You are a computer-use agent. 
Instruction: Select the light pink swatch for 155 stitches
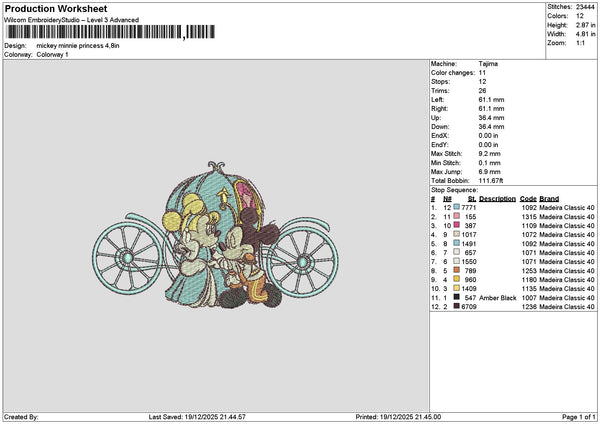point(457,217)
